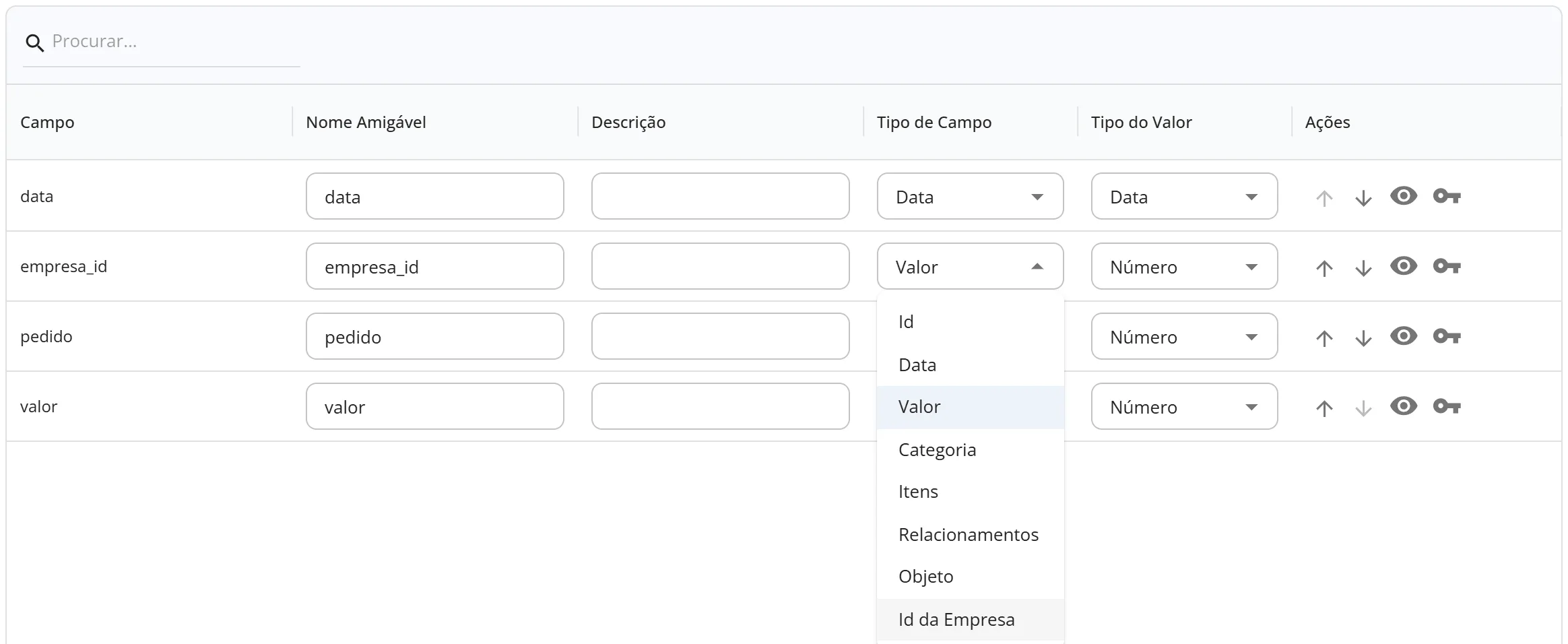Viewport: 1568px width, 644px height.
Task: Open Tipo do Valor dropdown for valor row
Action: (x=1184, y=406)
